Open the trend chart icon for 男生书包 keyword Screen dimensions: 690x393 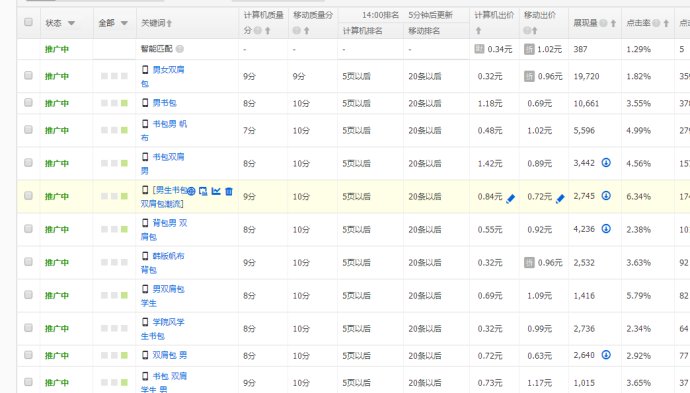(216, 191)
